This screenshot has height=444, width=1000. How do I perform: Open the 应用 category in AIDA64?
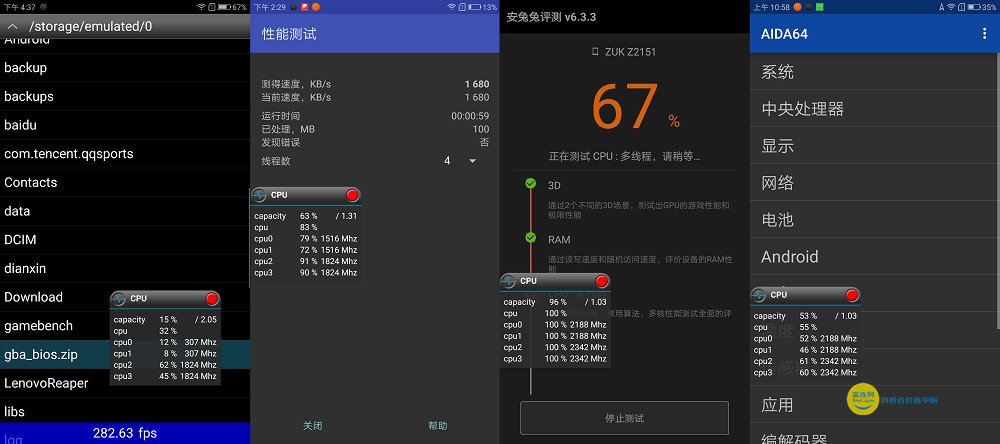pos(875,404)
